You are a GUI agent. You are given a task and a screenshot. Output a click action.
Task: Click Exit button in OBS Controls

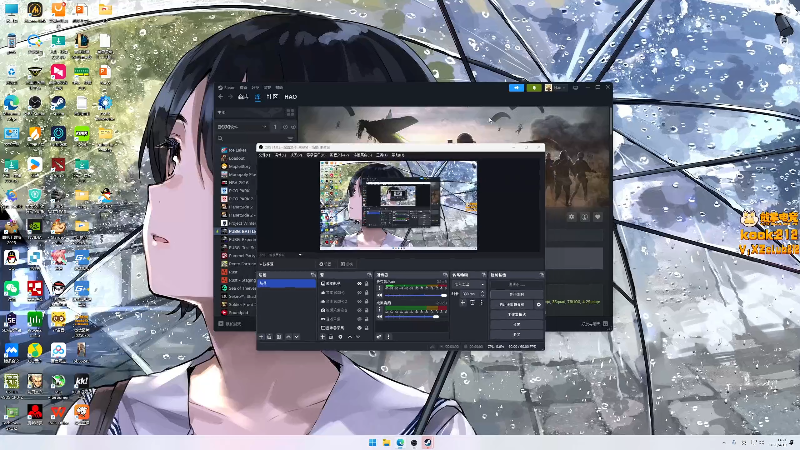[517, 334]
